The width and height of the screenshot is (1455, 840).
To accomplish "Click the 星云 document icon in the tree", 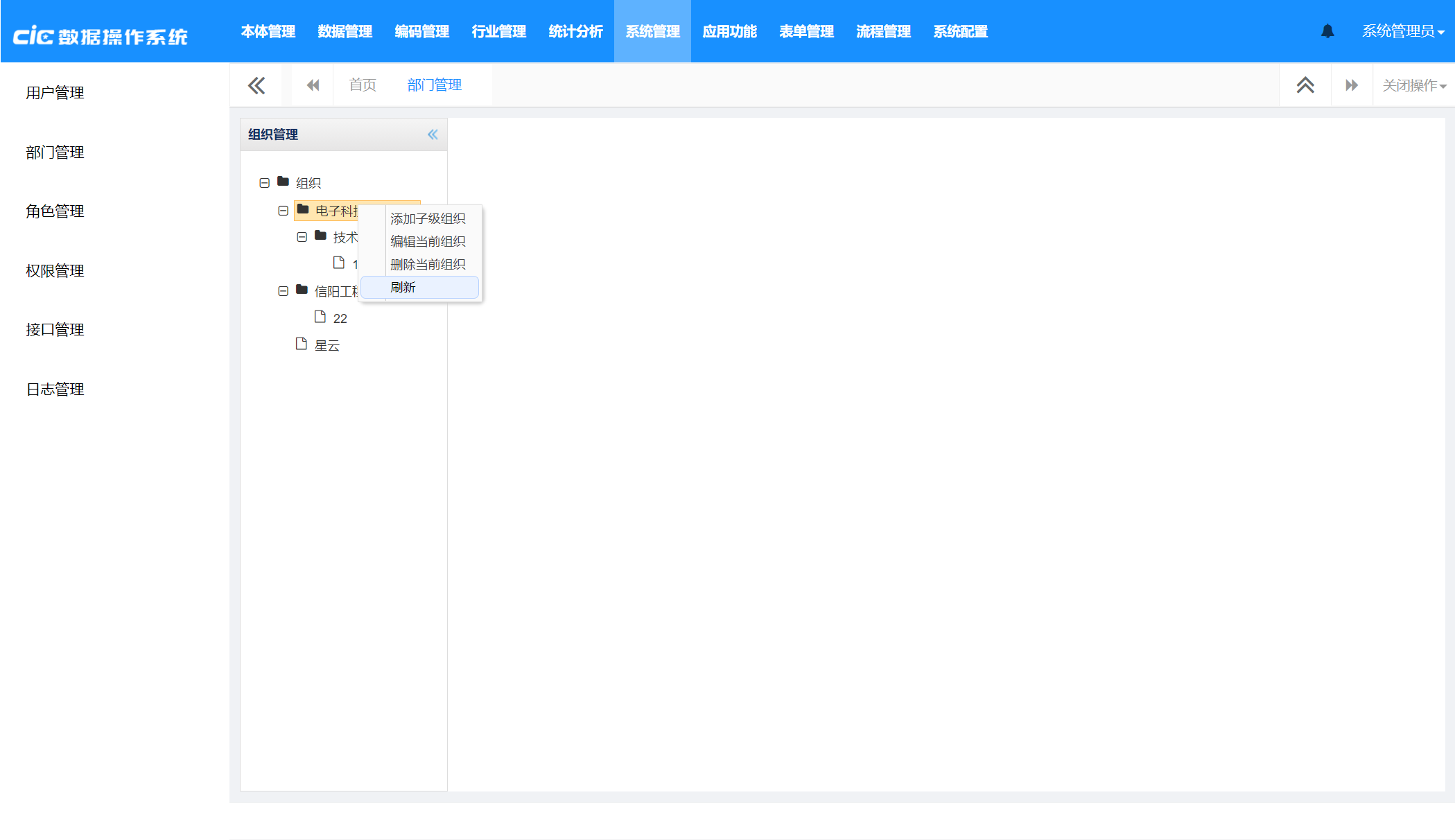I will (302, 344).
